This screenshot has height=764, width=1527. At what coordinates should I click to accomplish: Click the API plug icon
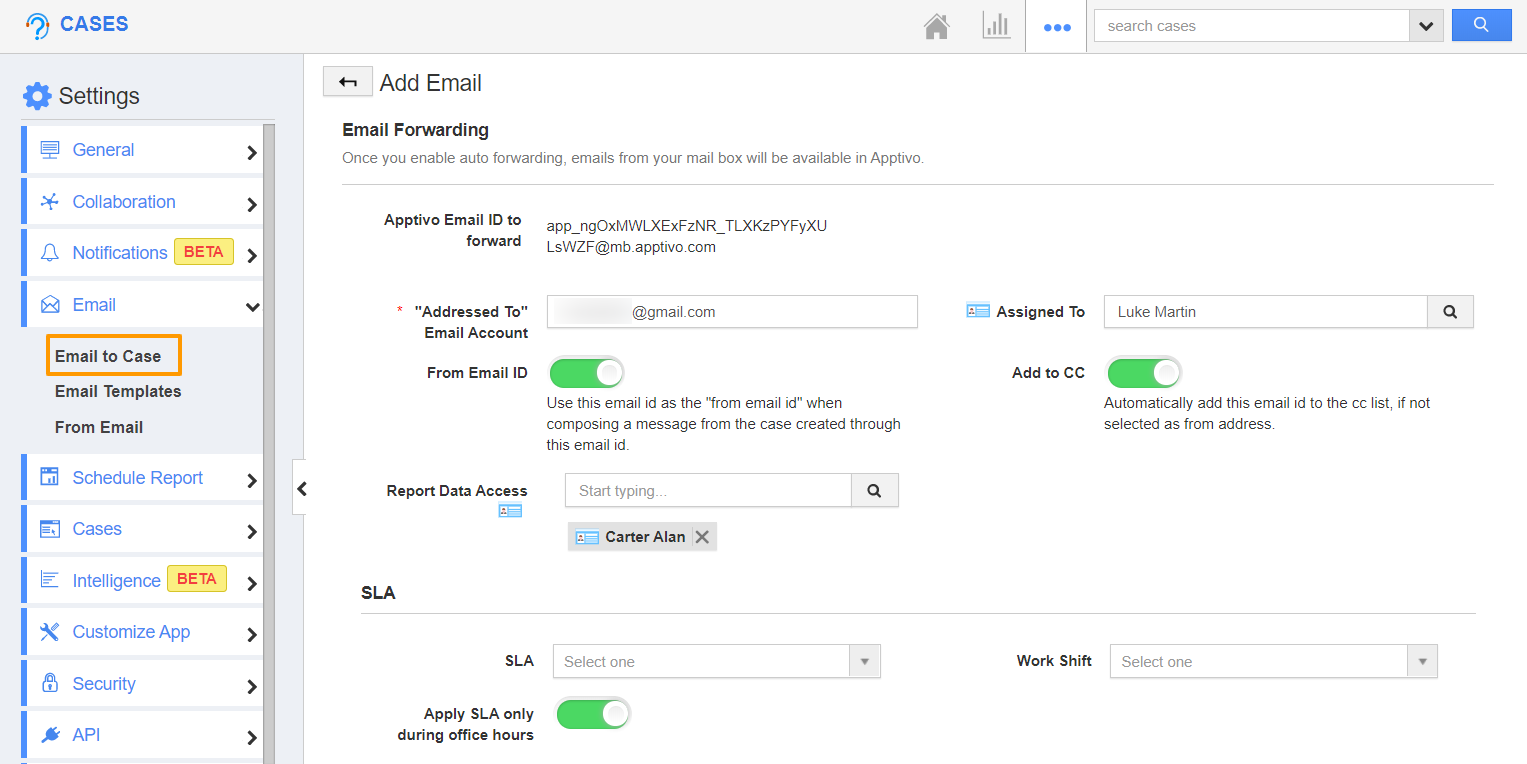[50, 735]
